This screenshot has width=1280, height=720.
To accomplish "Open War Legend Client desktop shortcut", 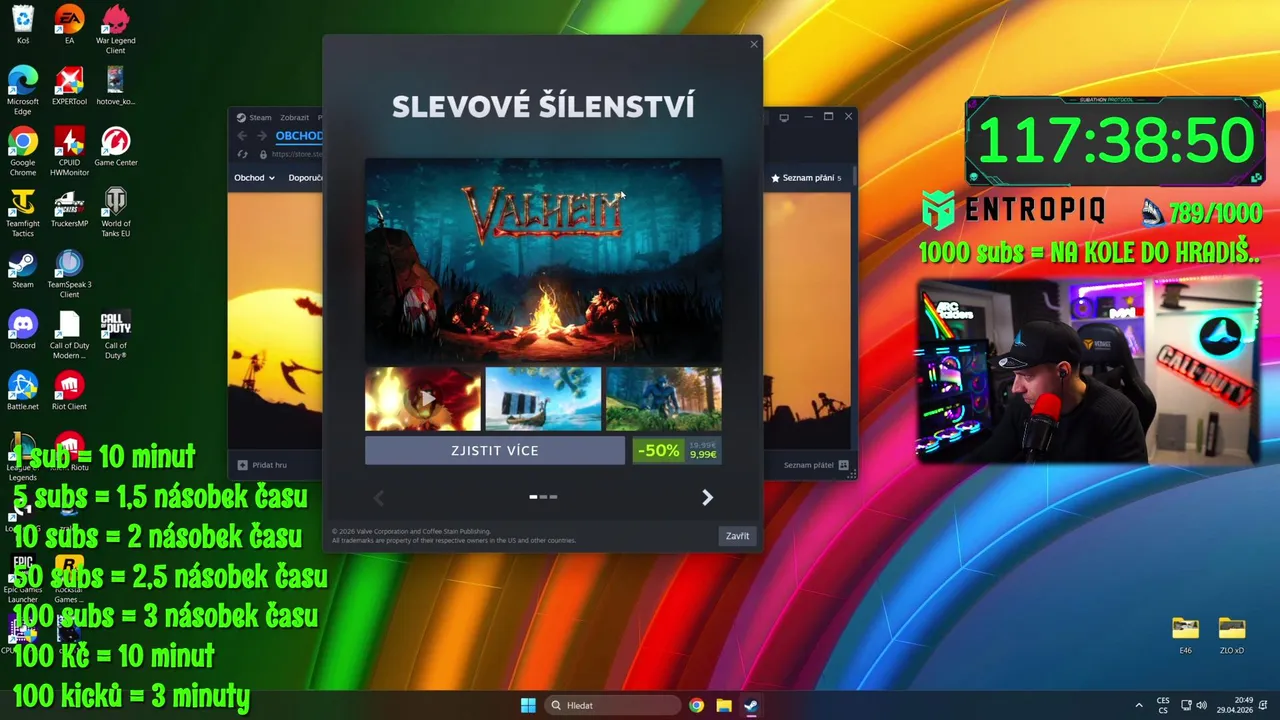I will click(x=115, y=30).
